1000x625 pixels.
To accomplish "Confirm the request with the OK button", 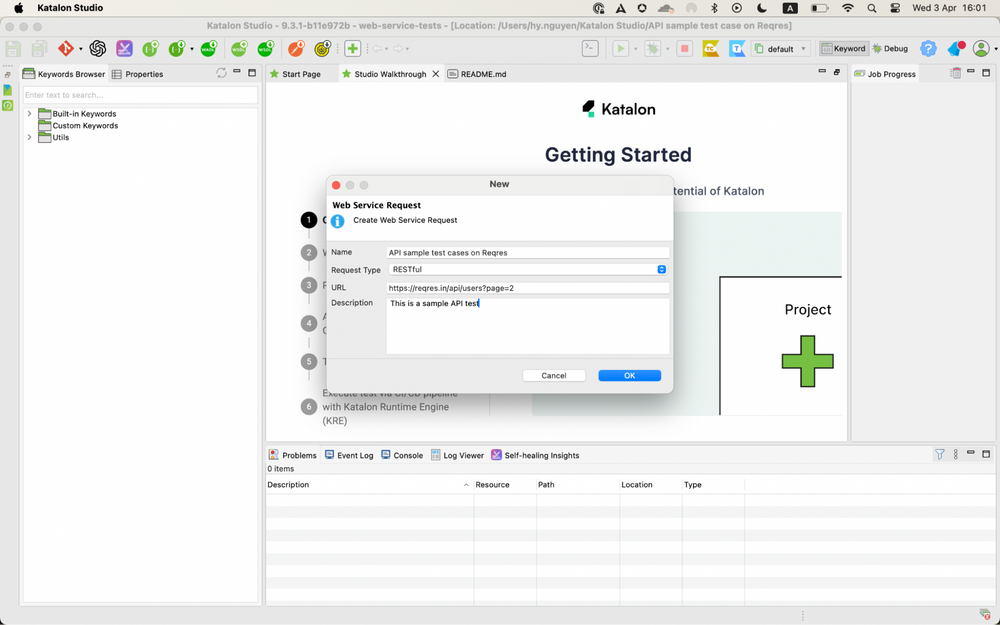I will click(x=629, y=375).
